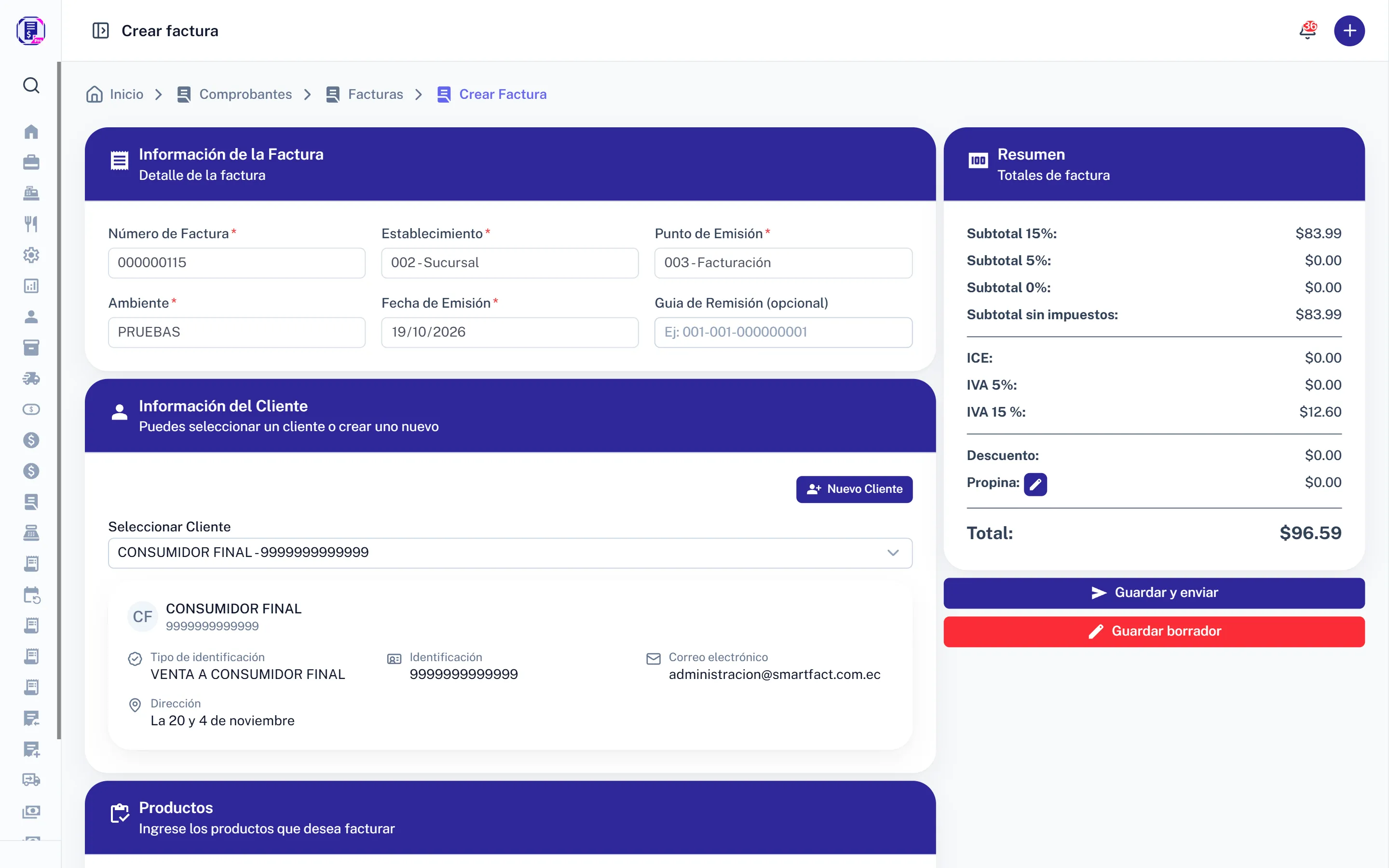Open the fast delivery truck sidebar icon
Image resolution: width=1389 pixels, height=868 pixels.
point(31,379)
